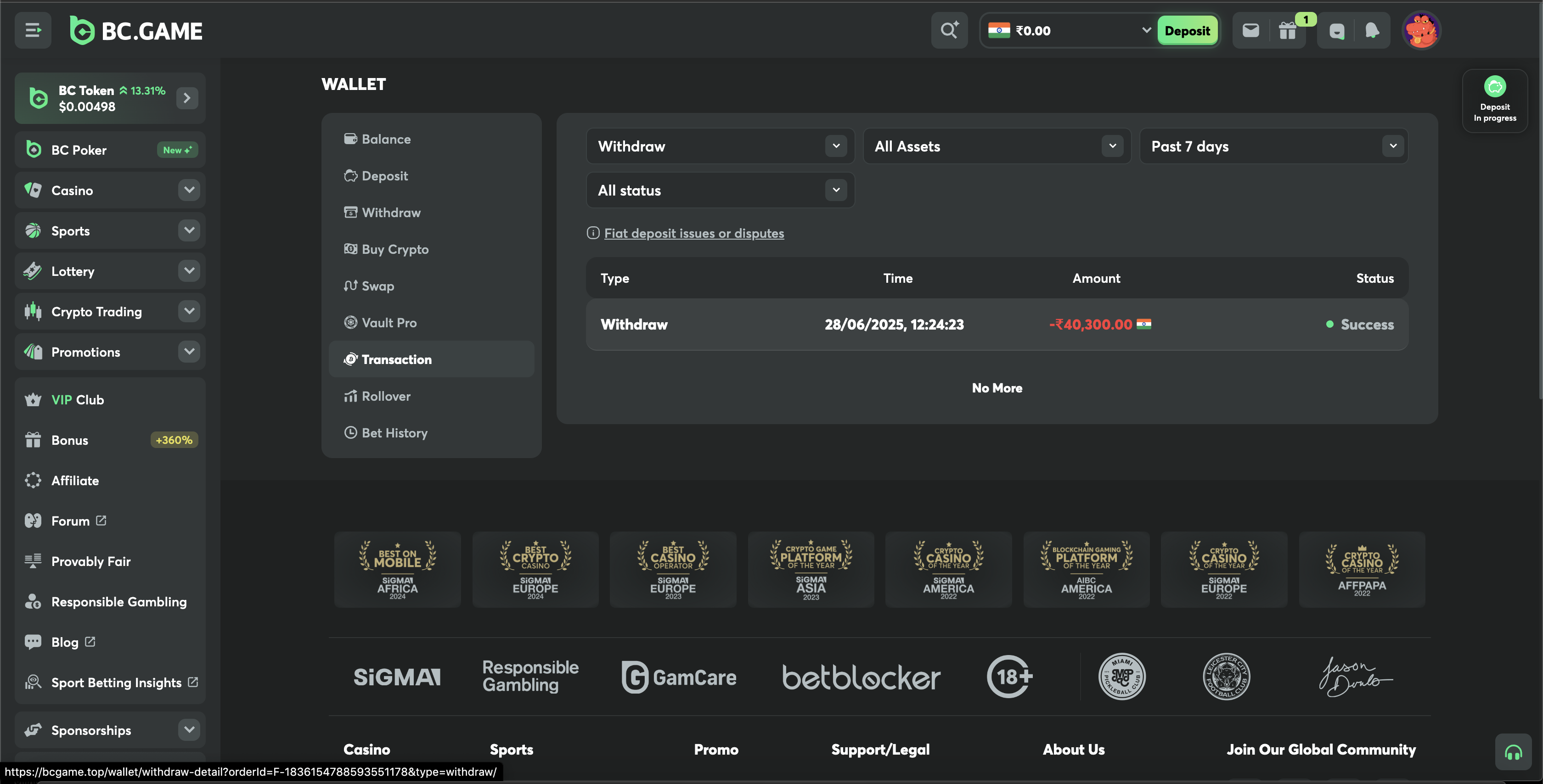Expand the Sports sidebar section
Image resolution: width=1543 pixels, height=784 pixels.
click(x=189, y=230)
